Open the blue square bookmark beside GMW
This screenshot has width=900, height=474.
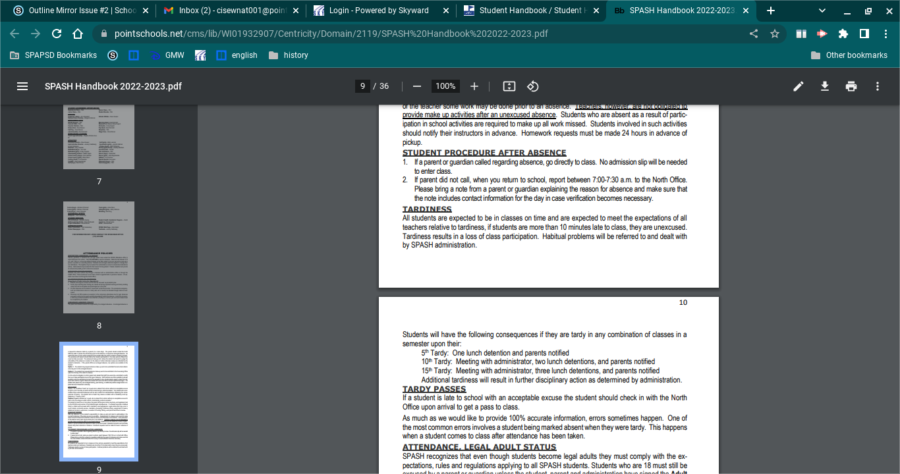coord(134,55)
